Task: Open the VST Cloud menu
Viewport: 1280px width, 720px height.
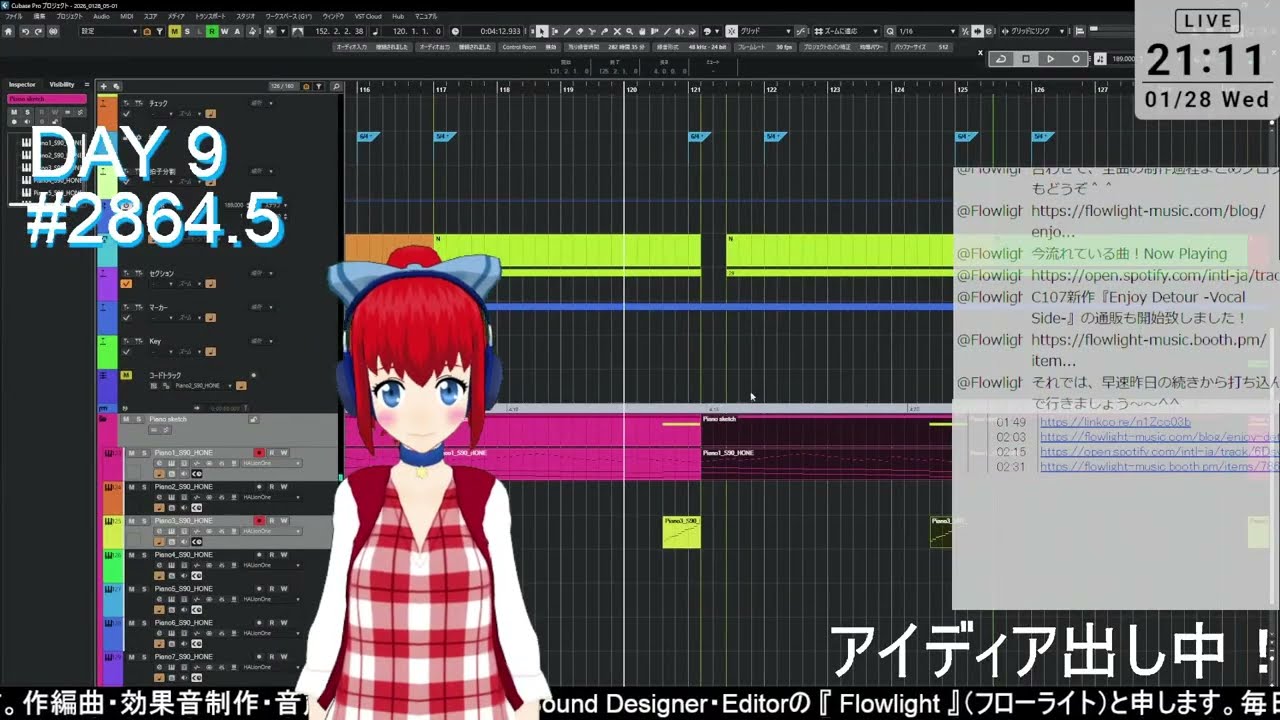Action: coord(368,17)
